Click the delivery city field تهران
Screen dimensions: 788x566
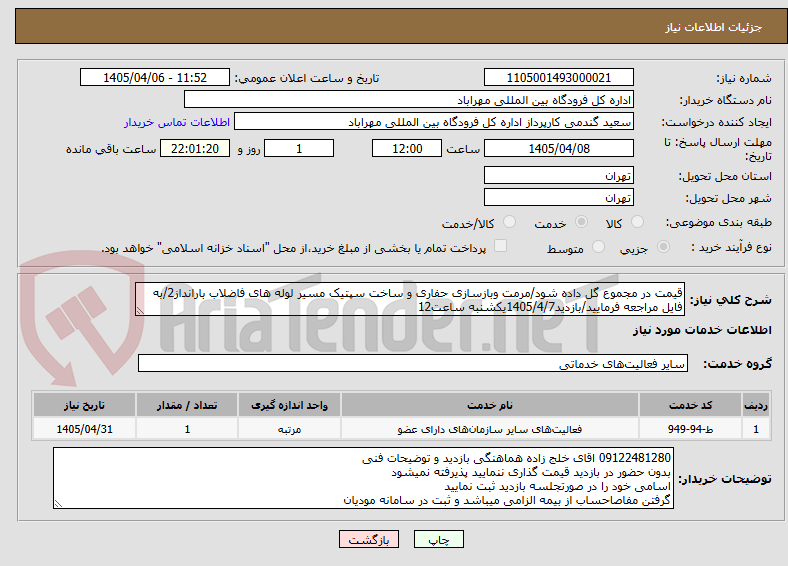click(x=559, y=198)
